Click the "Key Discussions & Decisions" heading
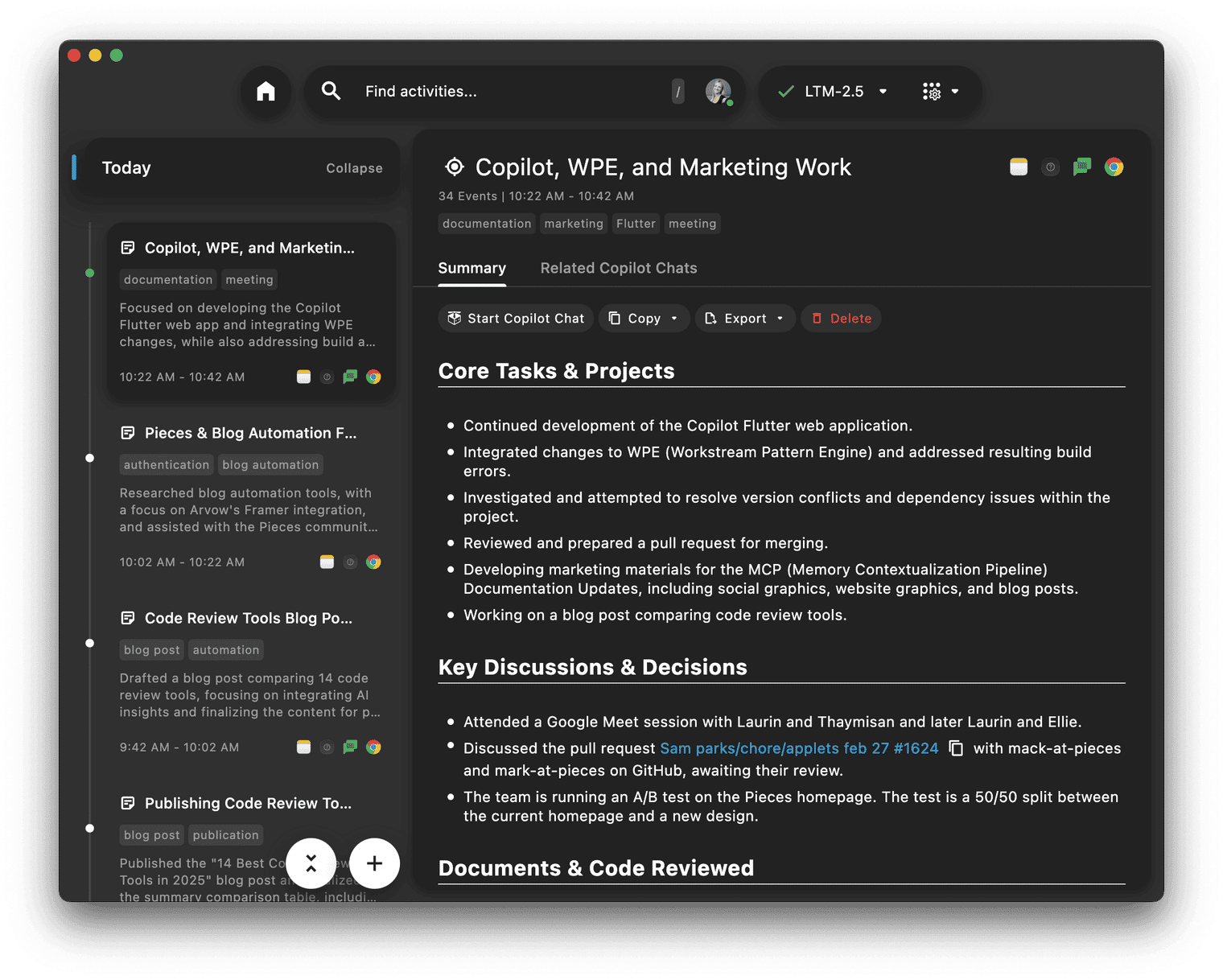The height and width of the screenshot is (980, 1223). tap(593, 667)
